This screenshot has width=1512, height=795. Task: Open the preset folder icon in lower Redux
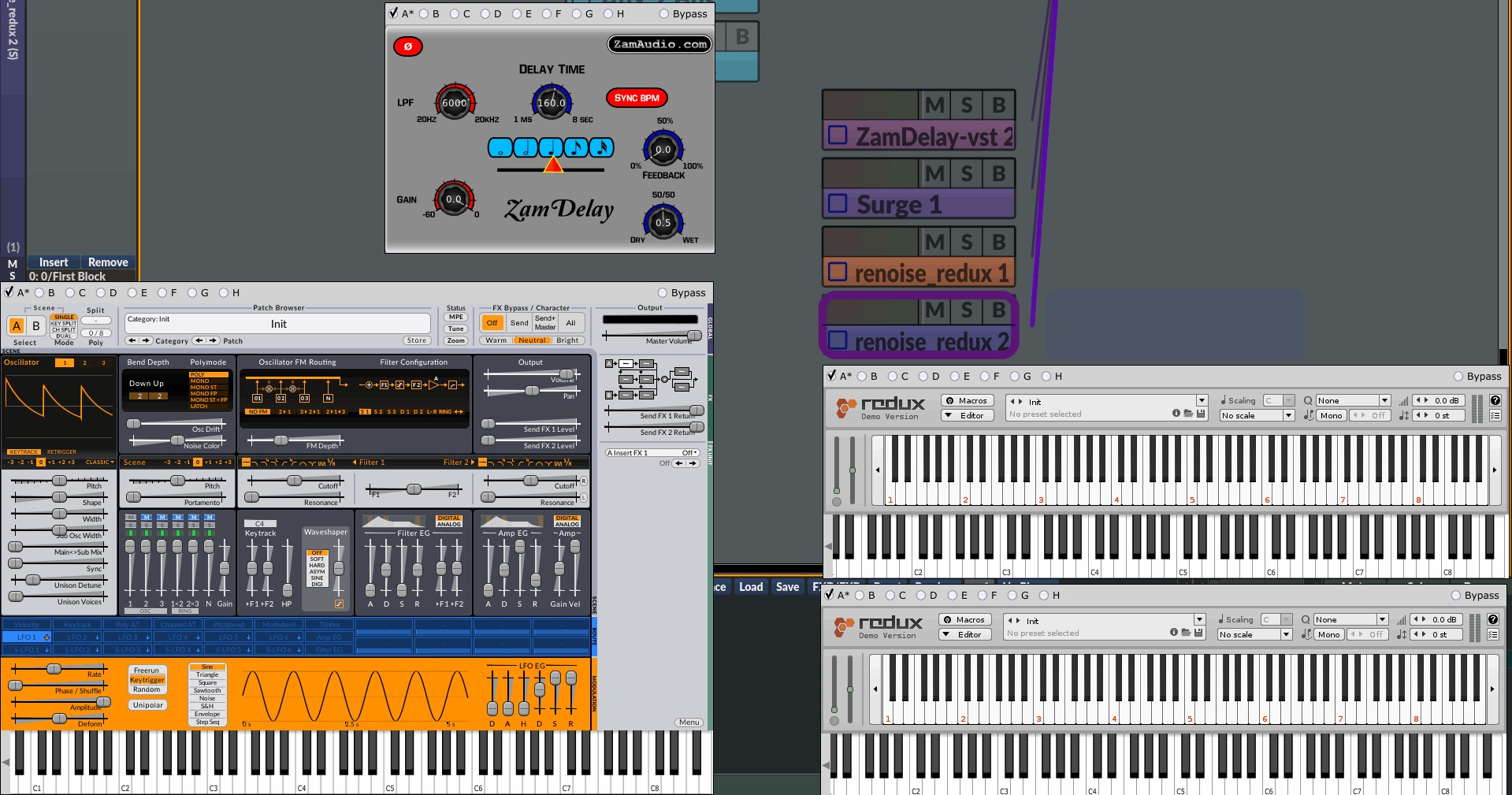(x=1185, y=633)
